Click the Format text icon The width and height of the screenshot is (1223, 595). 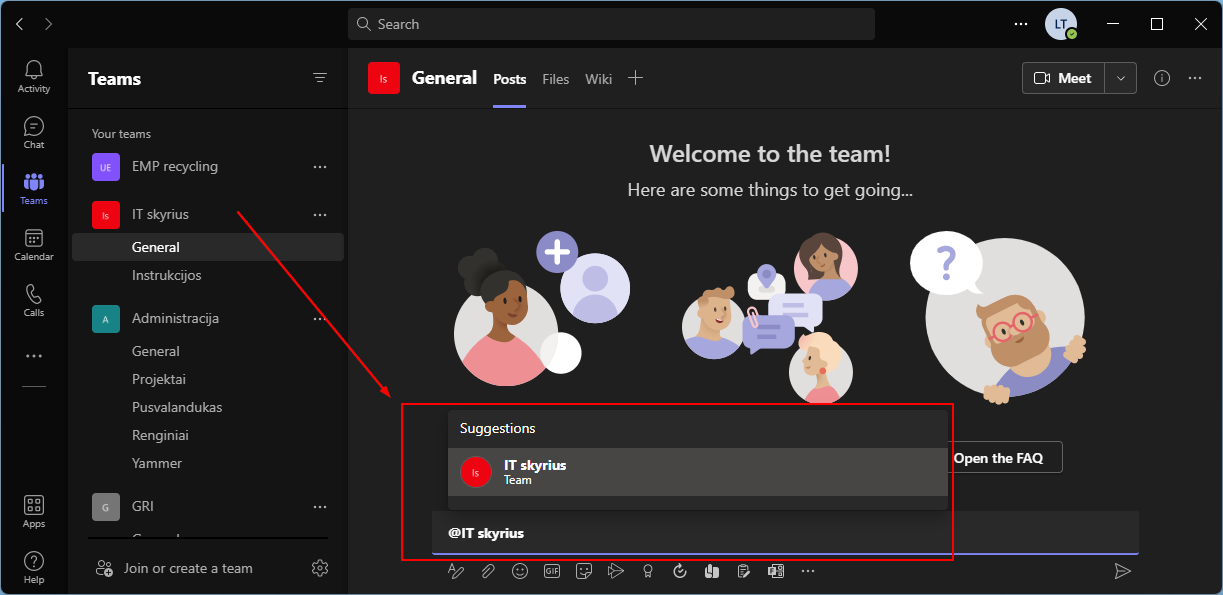click(x=456, y=571)
